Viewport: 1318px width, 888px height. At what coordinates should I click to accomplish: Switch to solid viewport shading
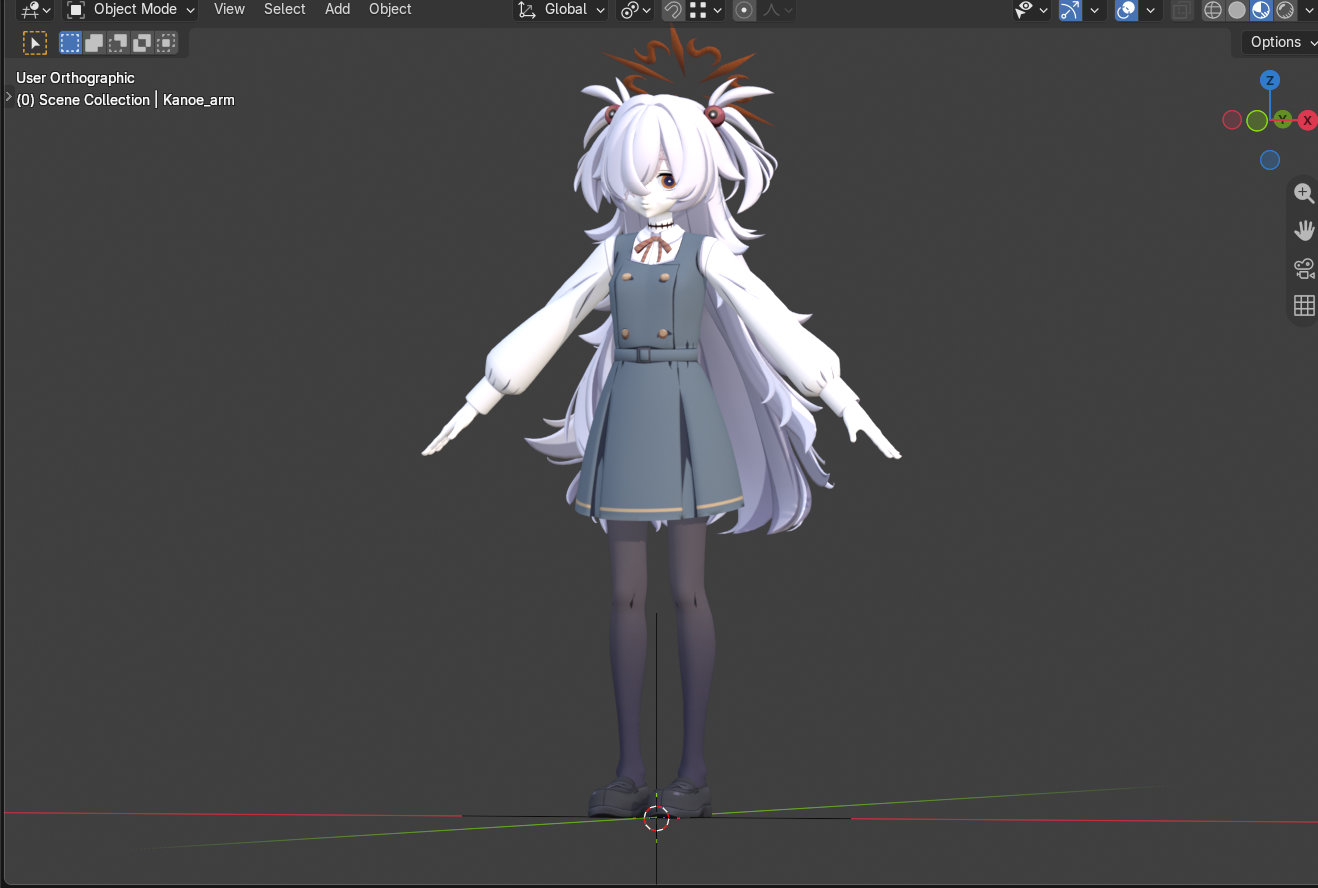coord(1237,10)
